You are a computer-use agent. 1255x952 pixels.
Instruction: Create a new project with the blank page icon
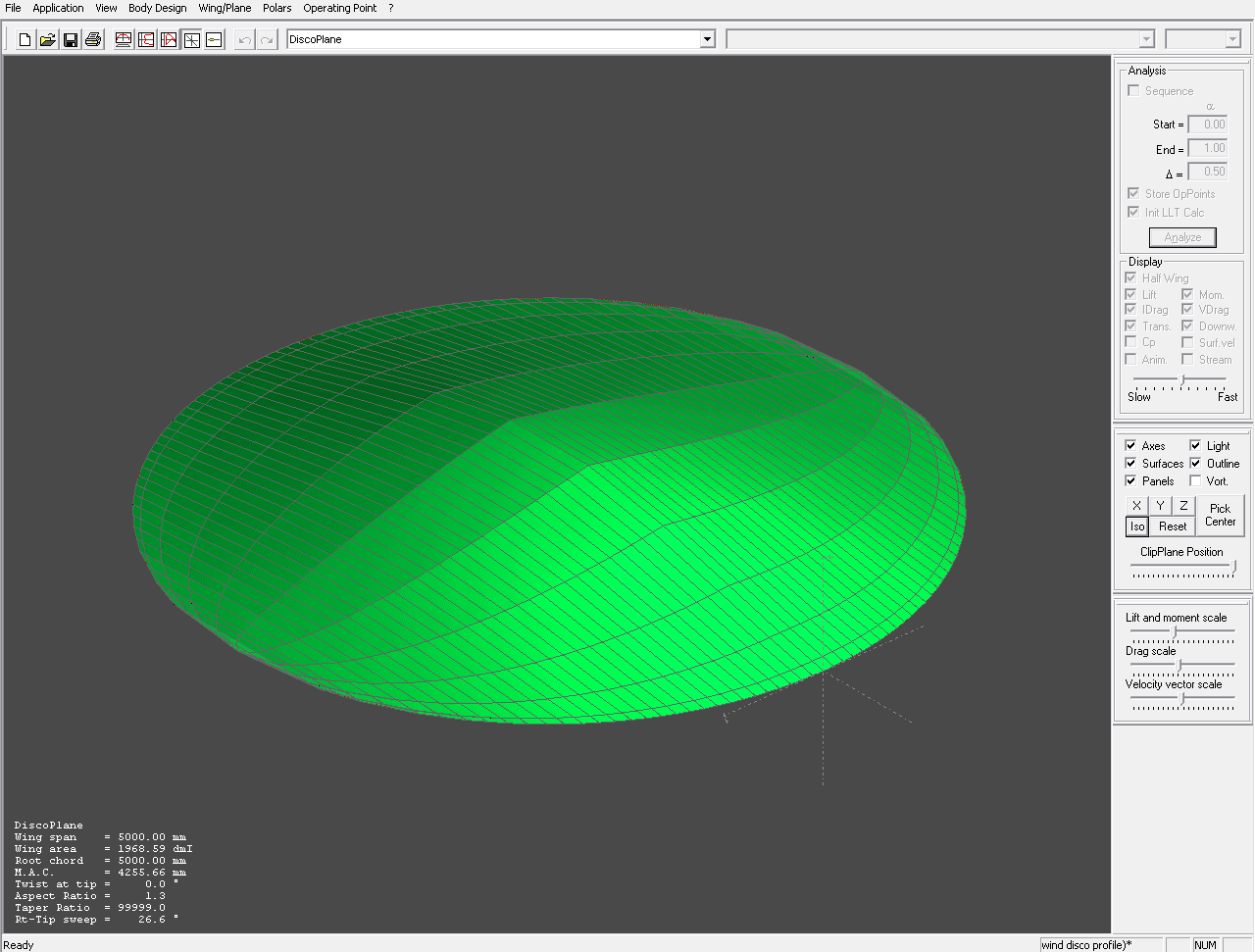coord(25,40)
